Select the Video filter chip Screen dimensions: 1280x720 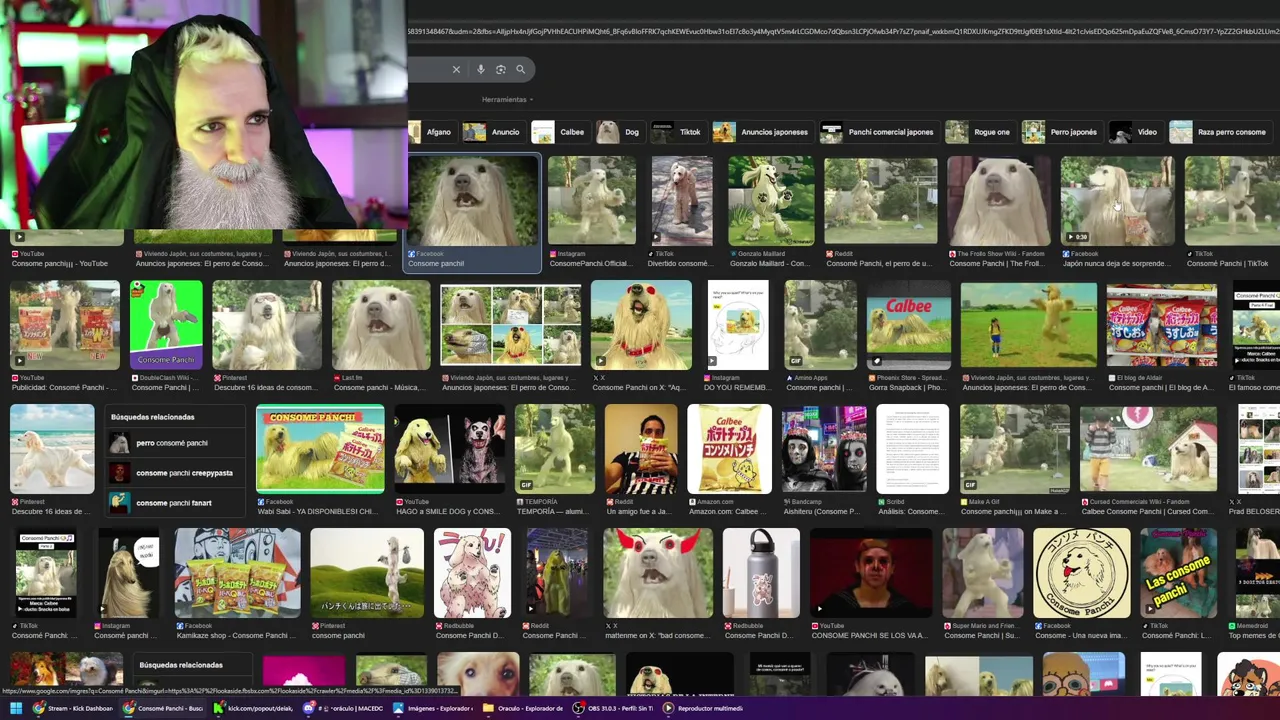1135,132
